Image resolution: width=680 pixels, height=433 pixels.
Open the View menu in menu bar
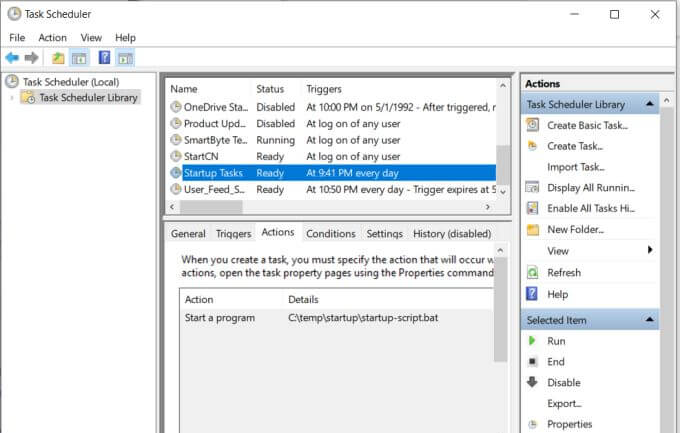point(91,38)
